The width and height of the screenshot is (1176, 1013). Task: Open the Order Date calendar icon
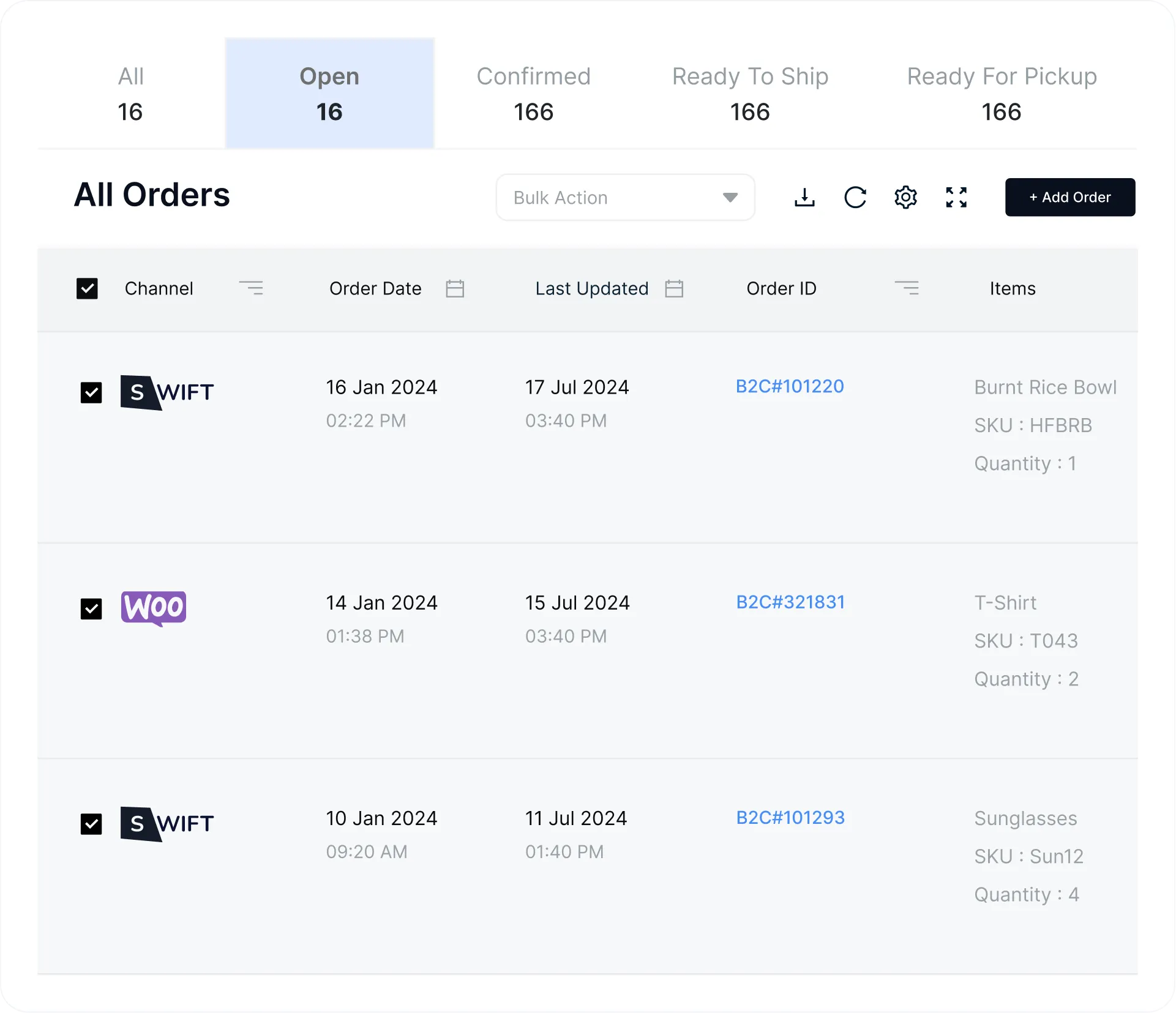(455, 288)
